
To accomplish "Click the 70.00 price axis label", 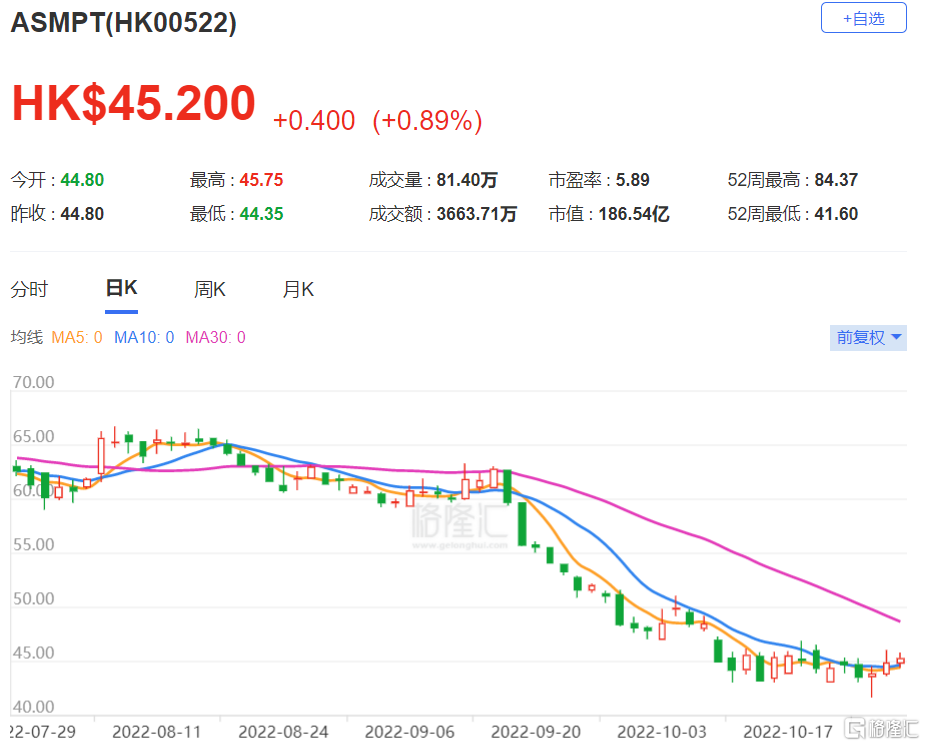I will (x=34, y=382).
